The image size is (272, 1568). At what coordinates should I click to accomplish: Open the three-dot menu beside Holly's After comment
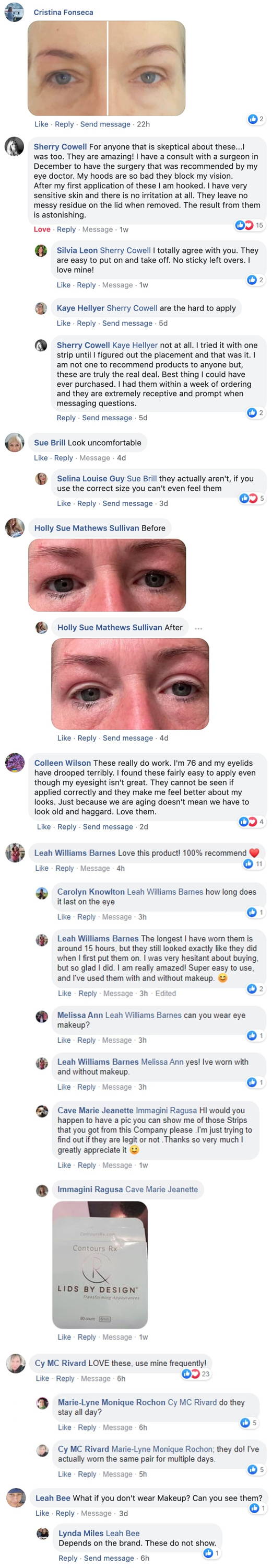[x=198, y=628]
